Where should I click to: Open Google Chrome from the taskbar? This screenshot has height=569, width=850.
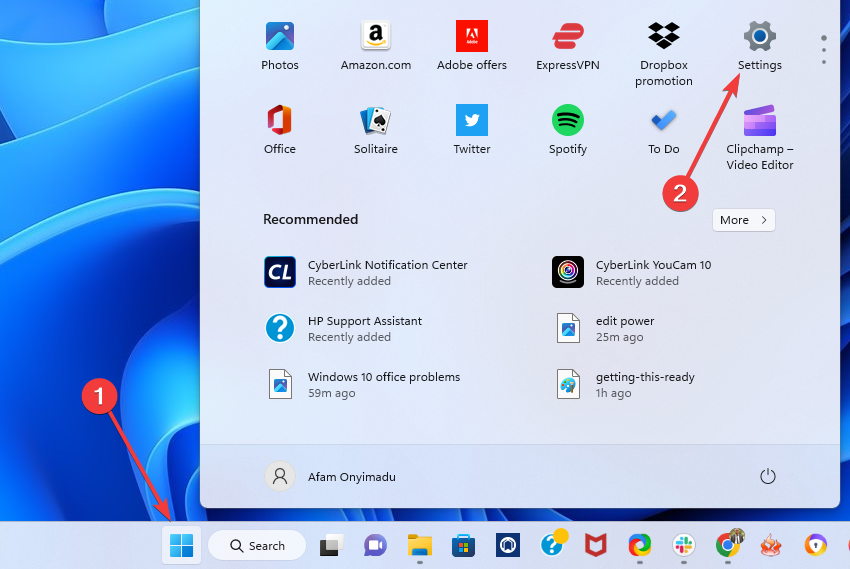click(728, 544)
